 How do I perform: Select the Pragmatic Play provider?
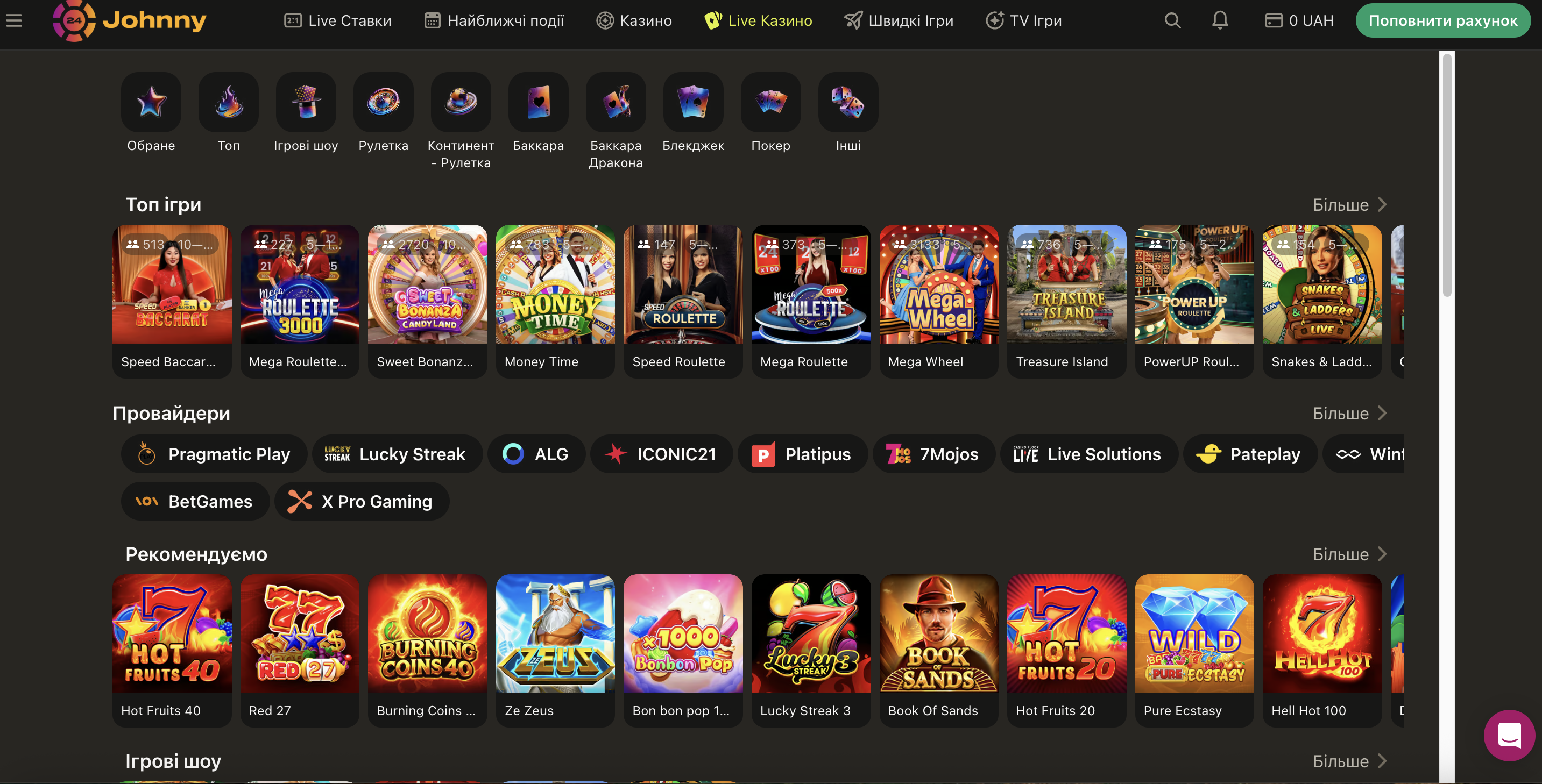point(214,454)
